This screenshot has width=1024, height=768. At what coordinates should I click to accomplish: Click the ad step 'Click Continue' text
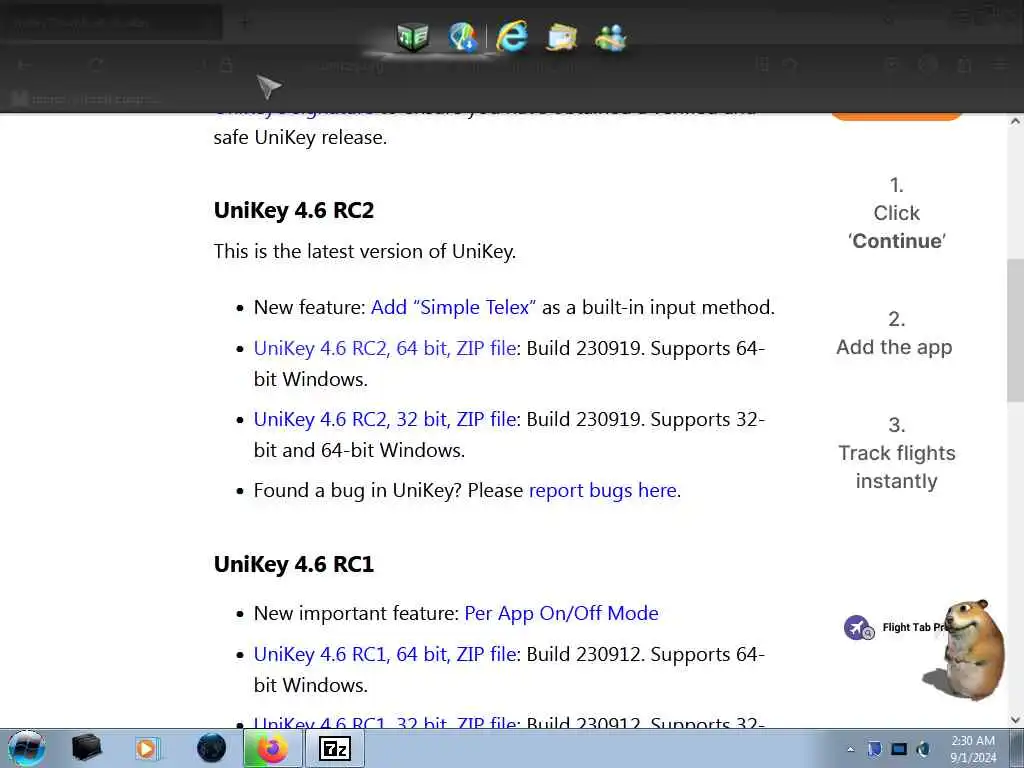tap(897, 227)
